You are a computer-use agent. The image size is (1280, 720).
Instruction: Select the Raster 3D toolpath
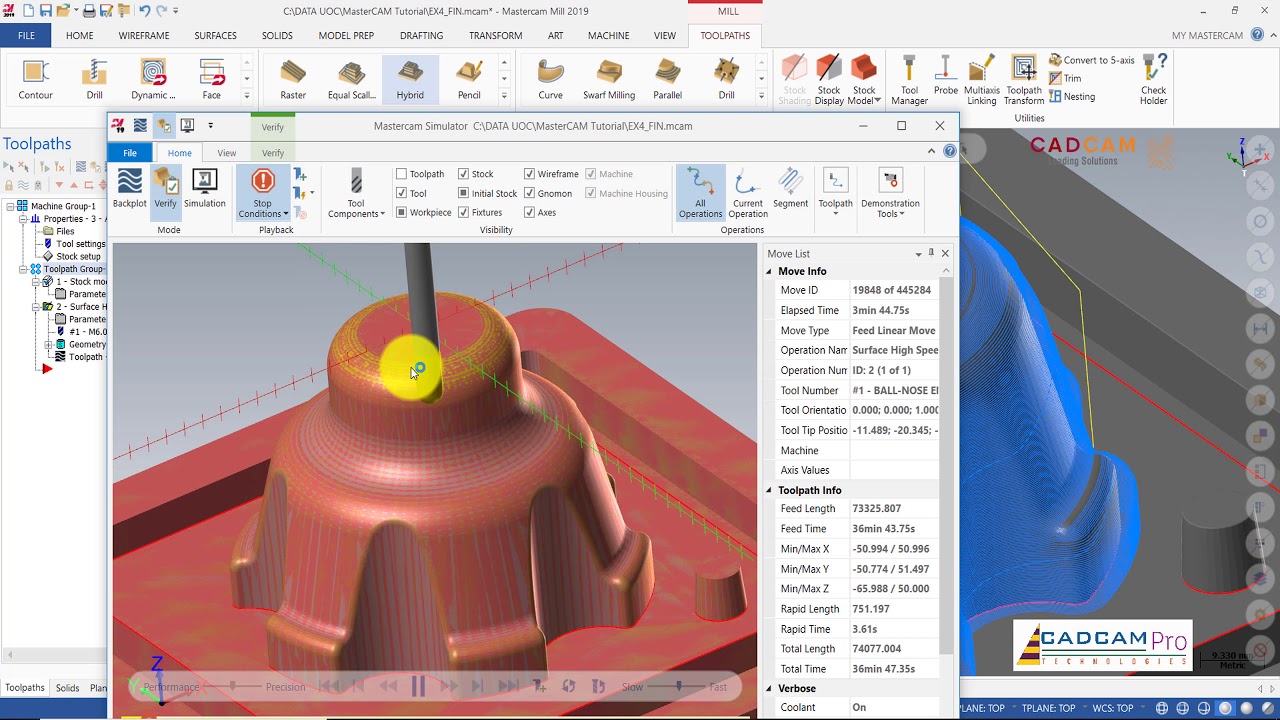coord(293,80)
